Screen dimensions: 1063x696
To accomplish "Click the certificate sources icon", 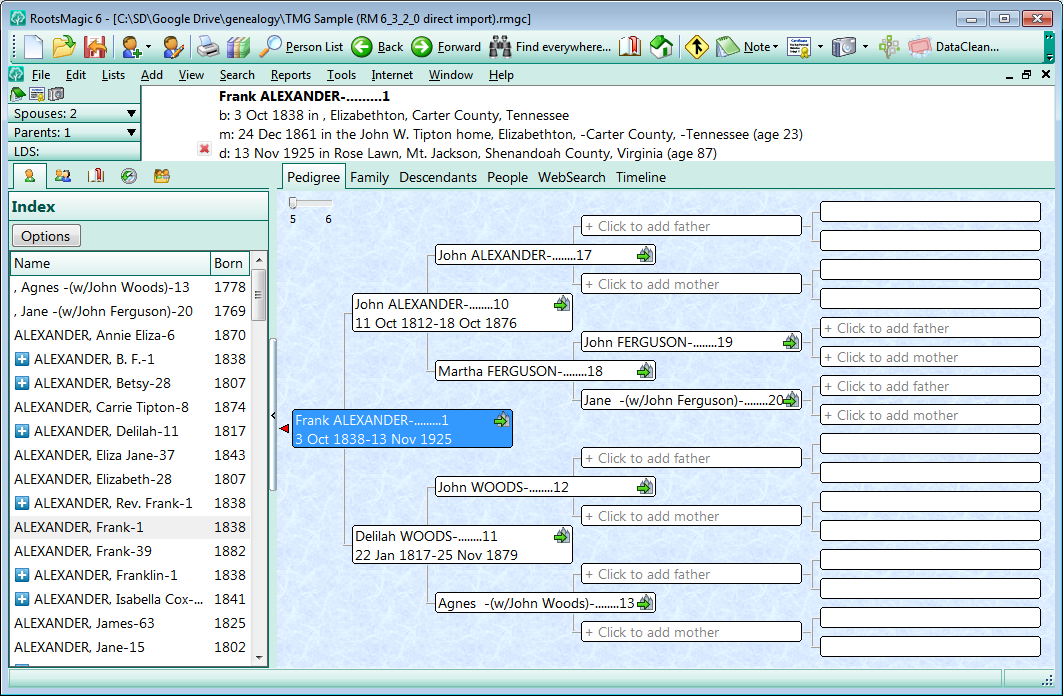I will 799,47.
